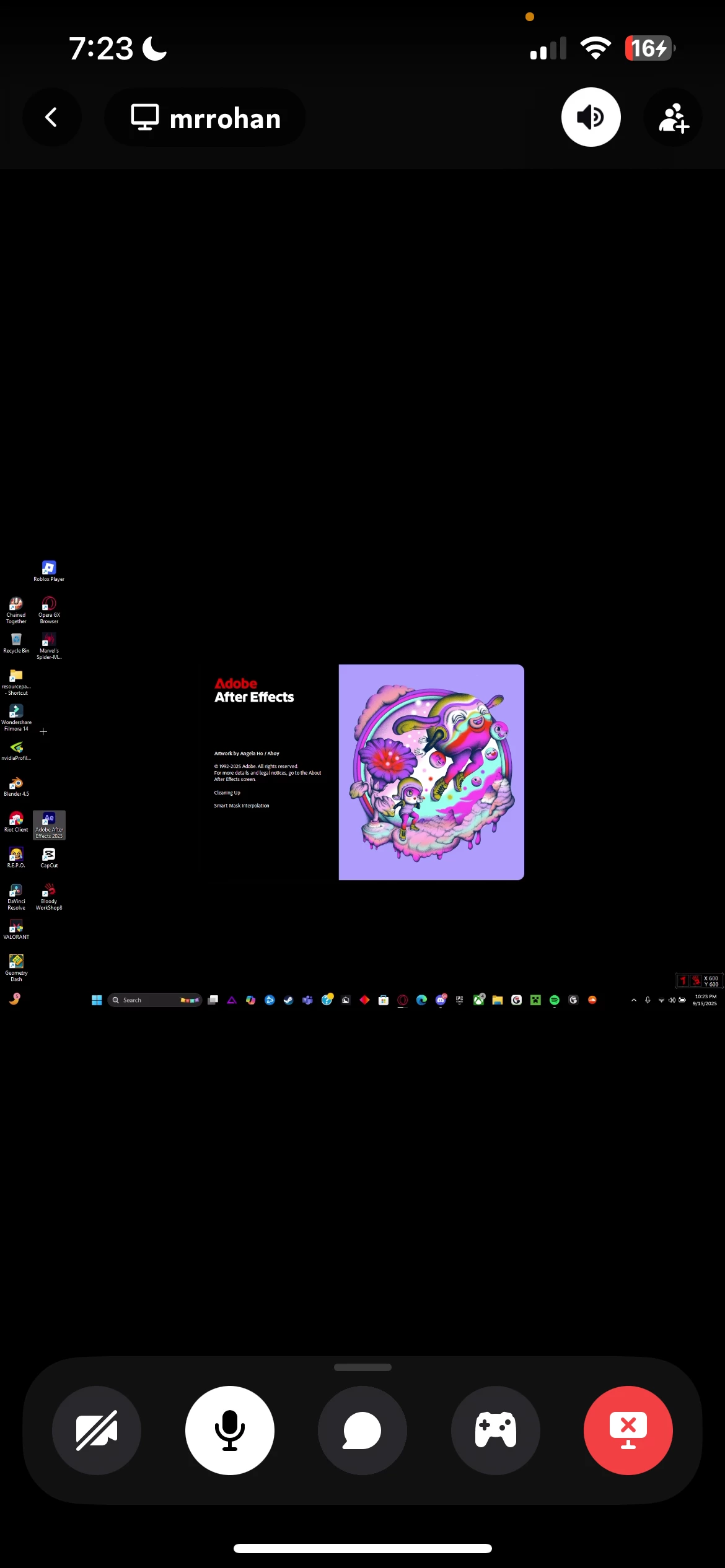
Task: Select the Wondershare Filmora 14 desktop icon
Action: coord(16,718)
